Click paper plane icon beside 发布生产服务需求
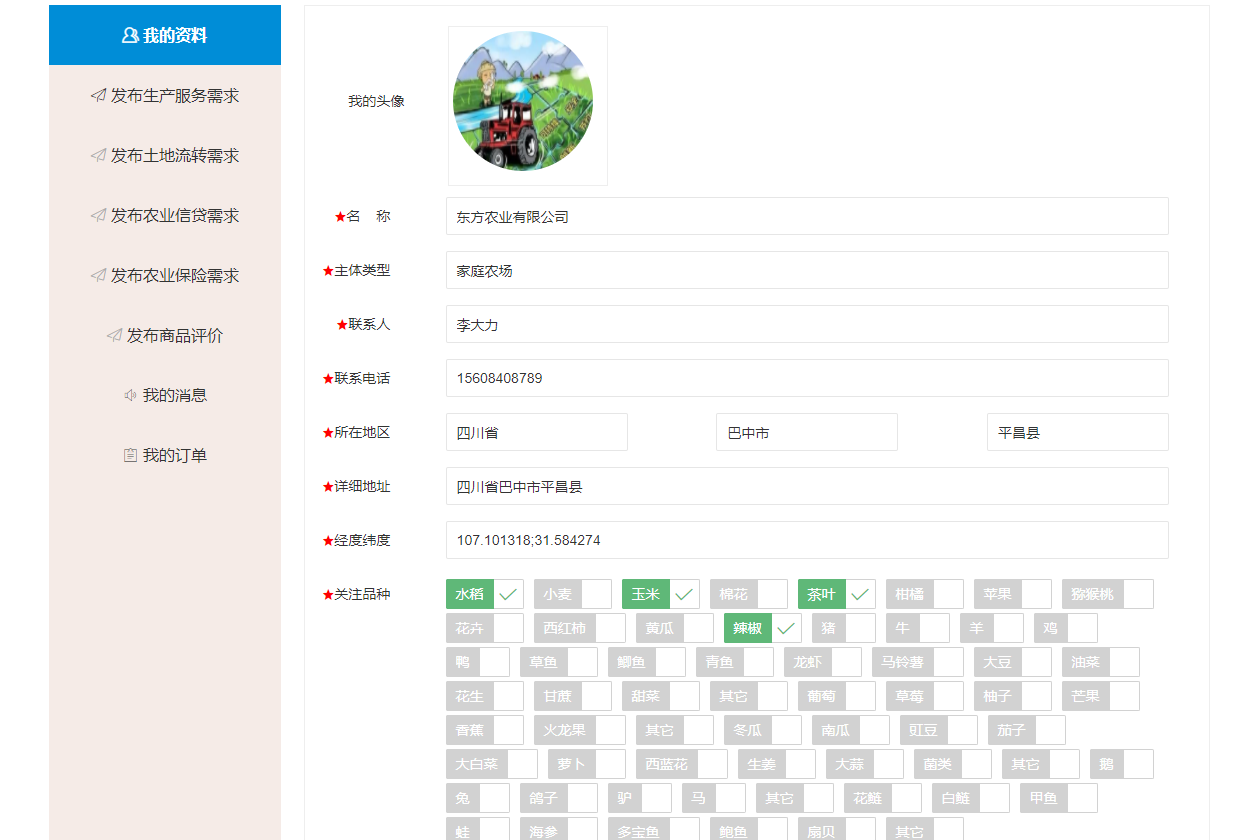Viewport: 1253px width, 840px height. click(x=98, y=96)
